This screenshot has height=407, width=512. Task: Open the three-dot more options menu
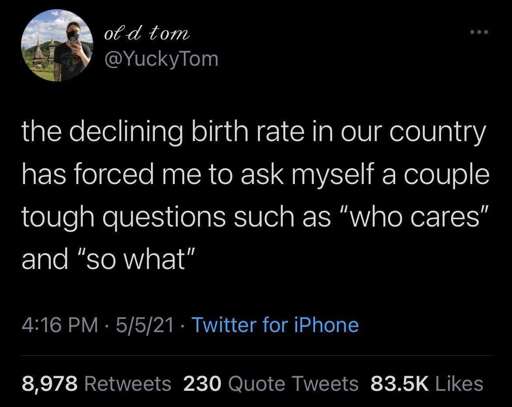(x=479, y=32)
